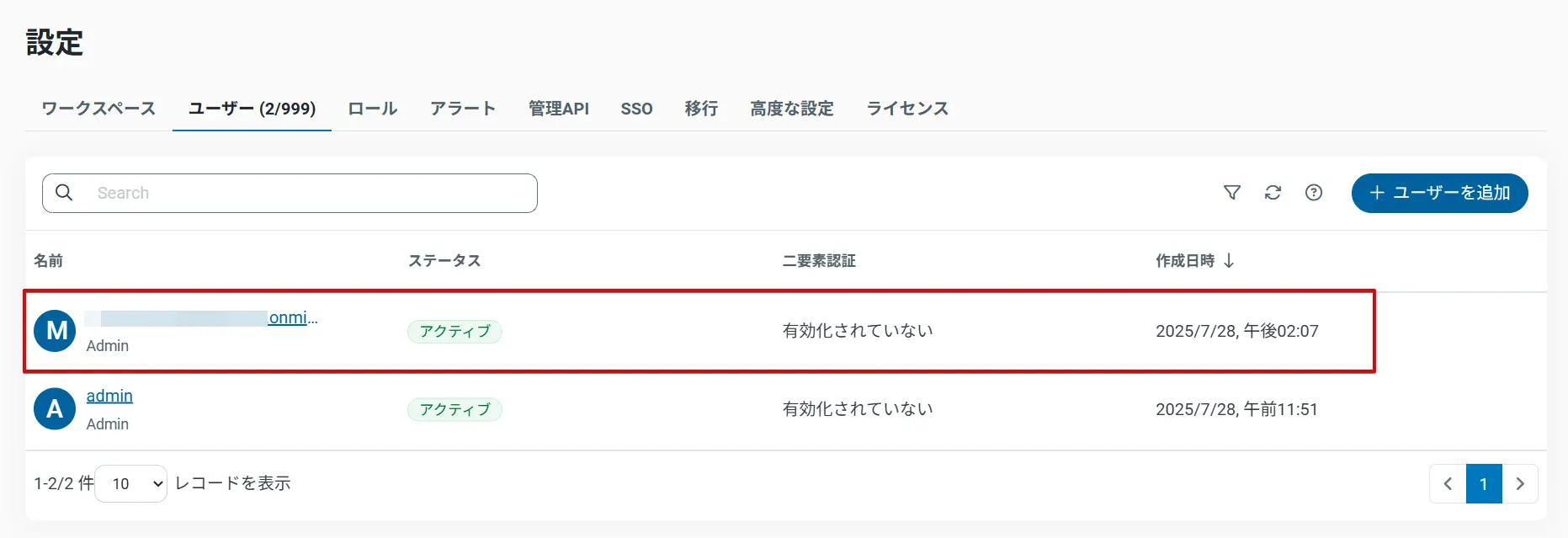Open the records-per-page dropdown showing 10
This screenshot has width=1568, height=538.
tap(130, 483)
